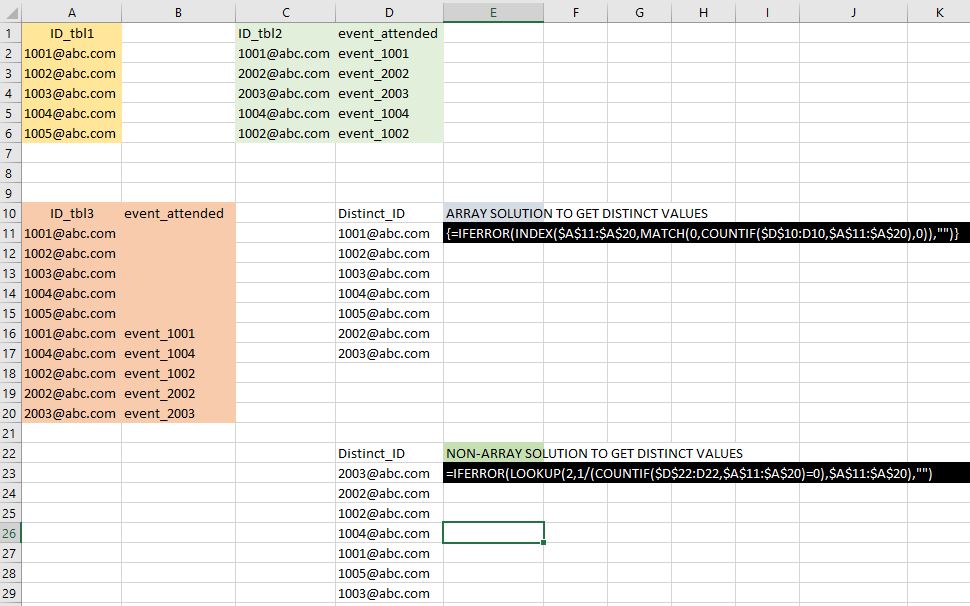Select cell A20 containing 2003@abc.com
The height and width of the screenshot is (606, 970).
tap(72, 413)
